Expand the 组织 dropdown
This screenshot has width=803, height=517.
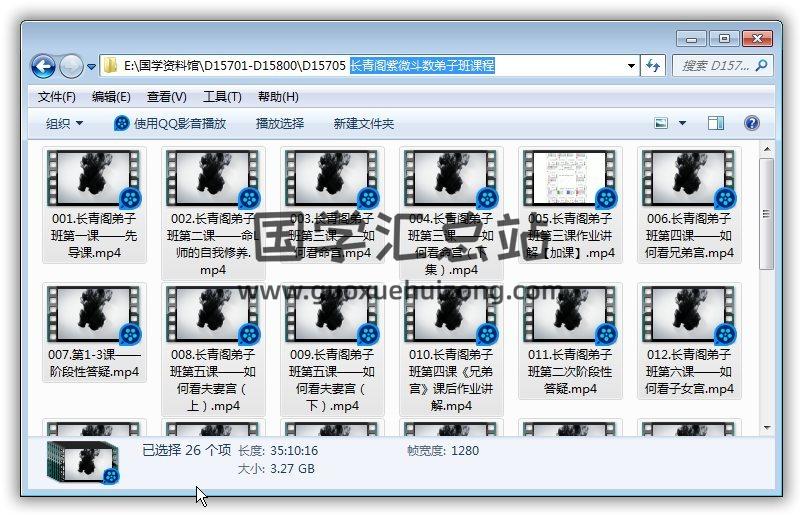(65, 123)
